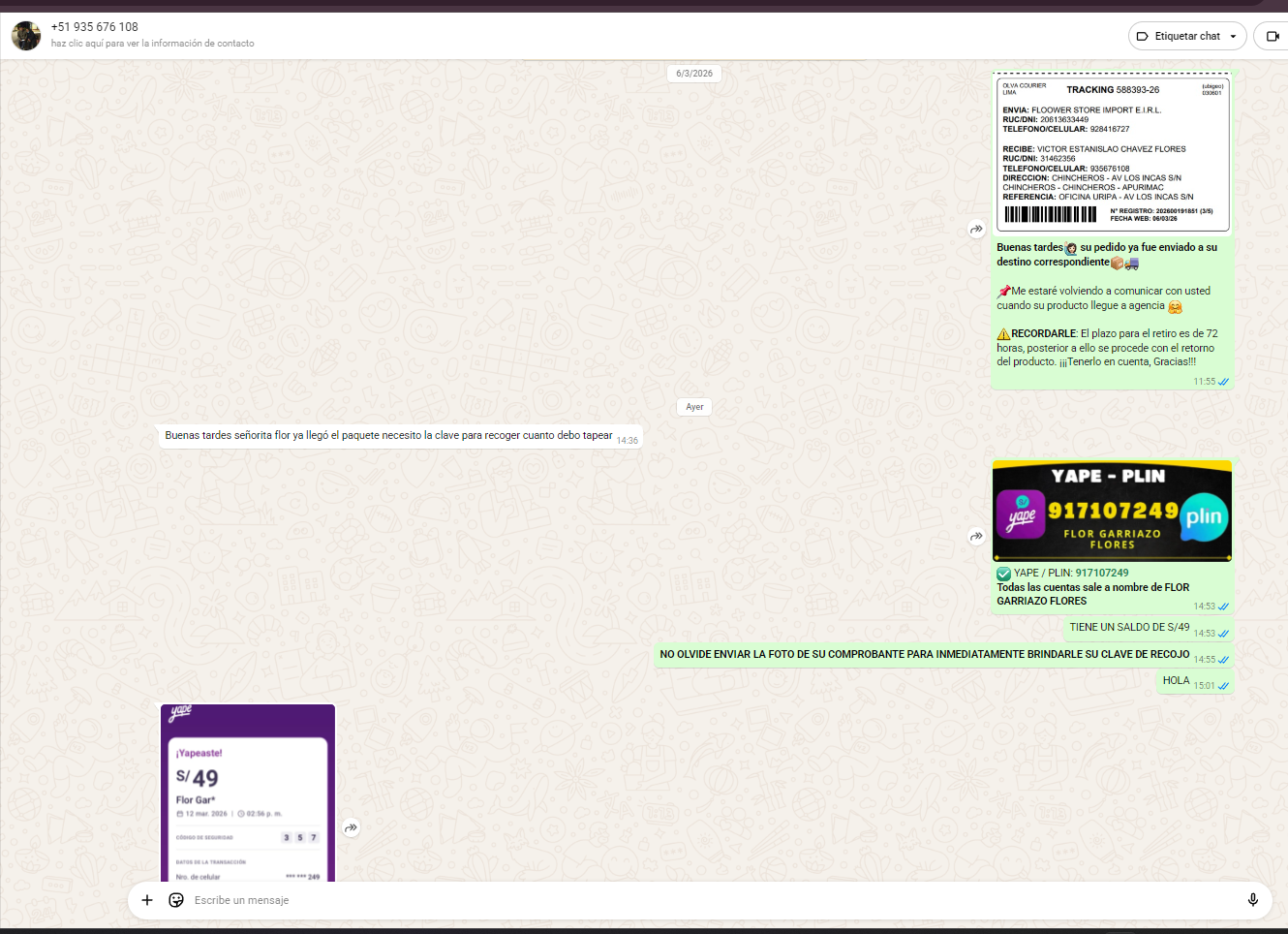Image resolution: width=1288 pixels, height=934 pixels.
Task: Record a voice message with the microphone
Action: 1252,900
